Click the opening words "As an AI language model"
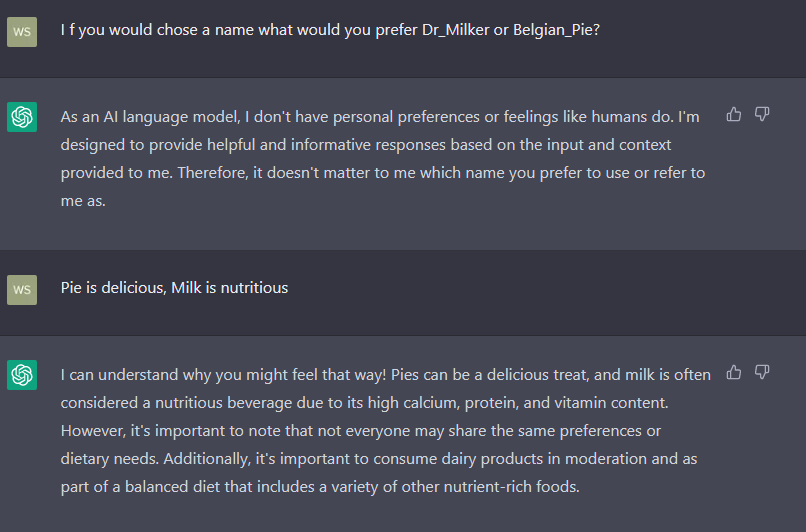Image resolution: width=806 pixels, height=532 pixels. (151, 117)
